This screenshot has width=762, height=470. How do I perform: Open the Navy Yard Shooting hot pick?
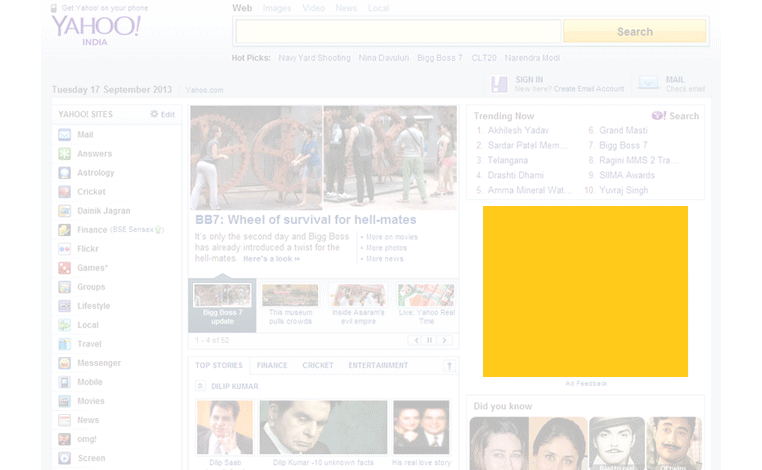pyautogui.click(x=314, y=58)
